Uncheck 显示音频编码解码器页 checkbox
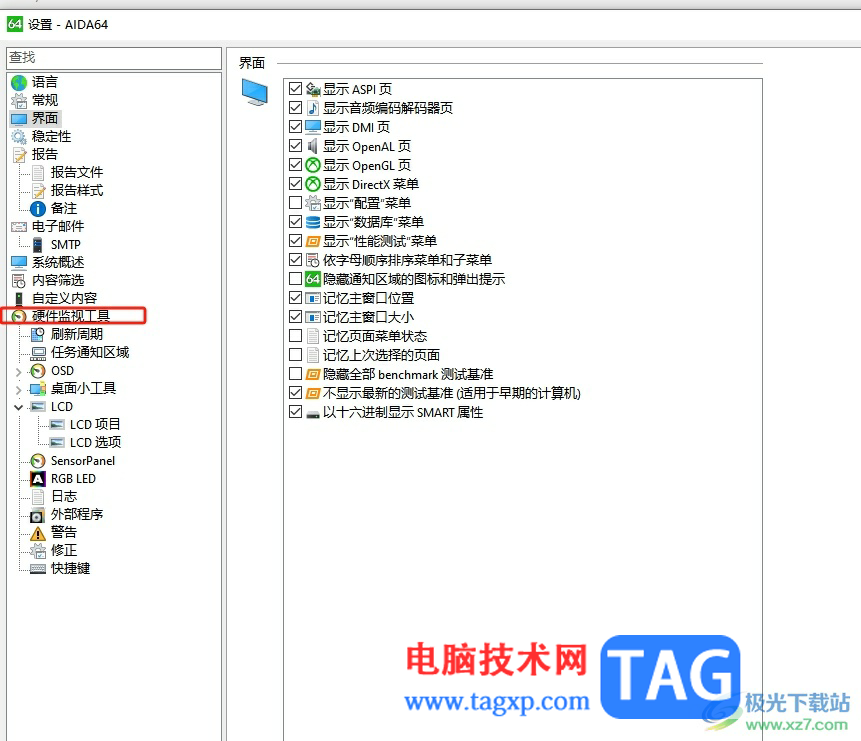This screenshot has width=861, height=741. (x=295, y=108)
